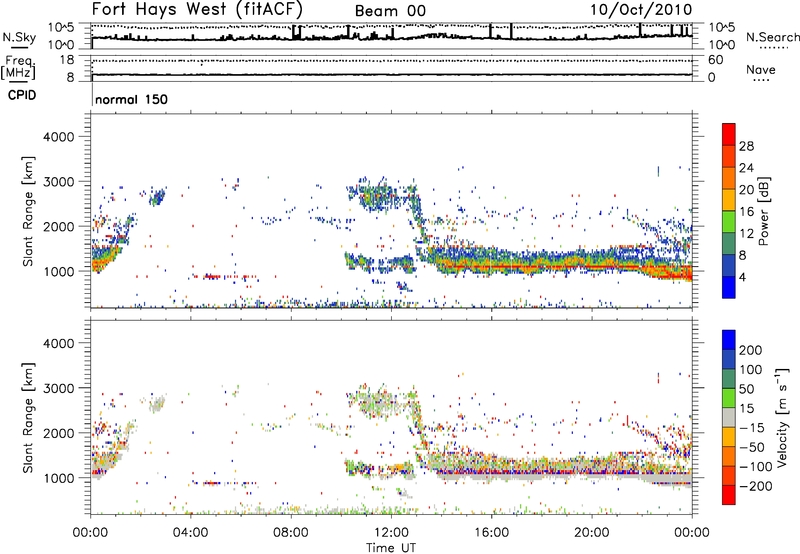Click the power panel scatter band near 16:00
Screen dimensions: 800x554
(x=491, y=261)
